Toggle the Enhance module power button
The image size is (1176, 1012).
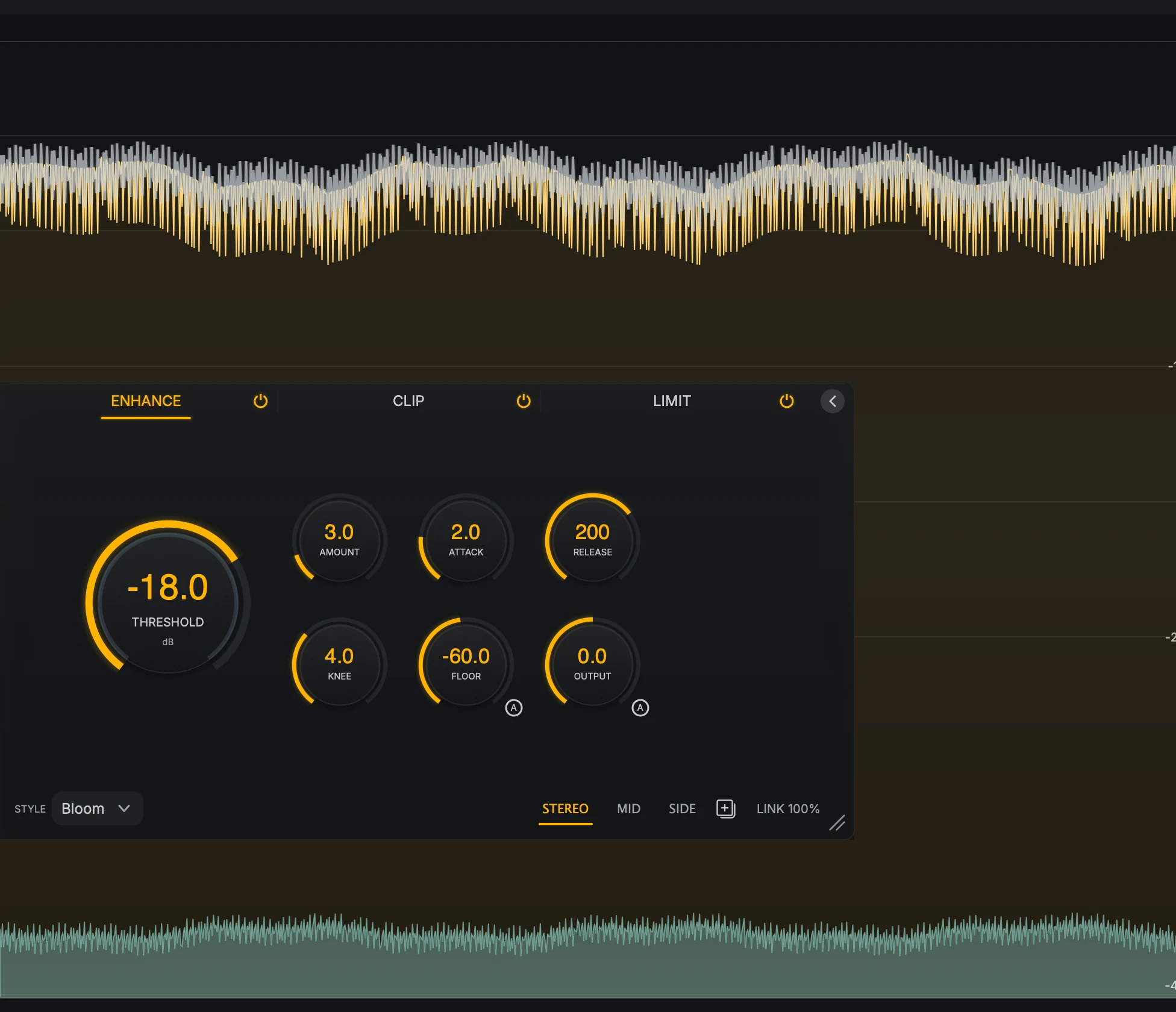(260, 401)
